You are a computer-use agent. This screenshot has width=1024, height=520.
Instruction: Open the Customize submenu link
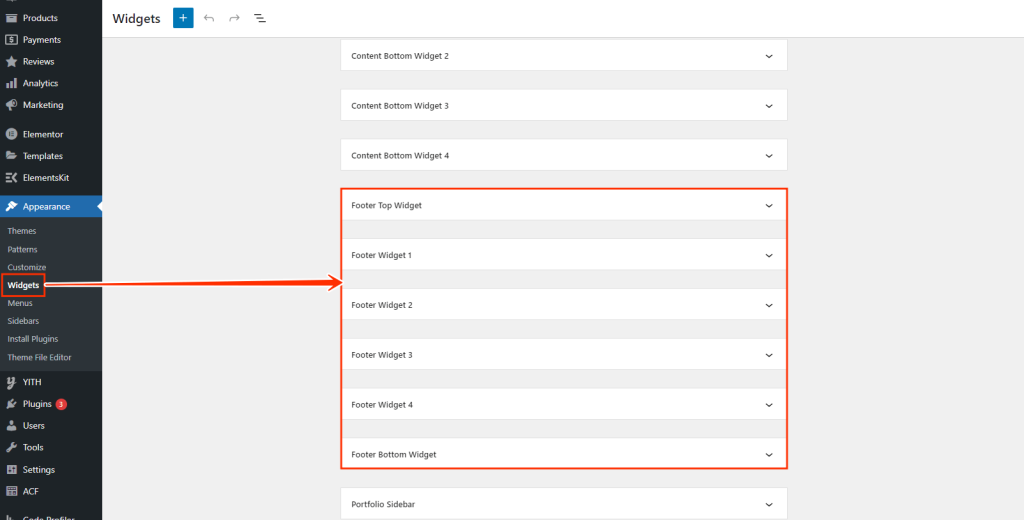tap(27, 267)
